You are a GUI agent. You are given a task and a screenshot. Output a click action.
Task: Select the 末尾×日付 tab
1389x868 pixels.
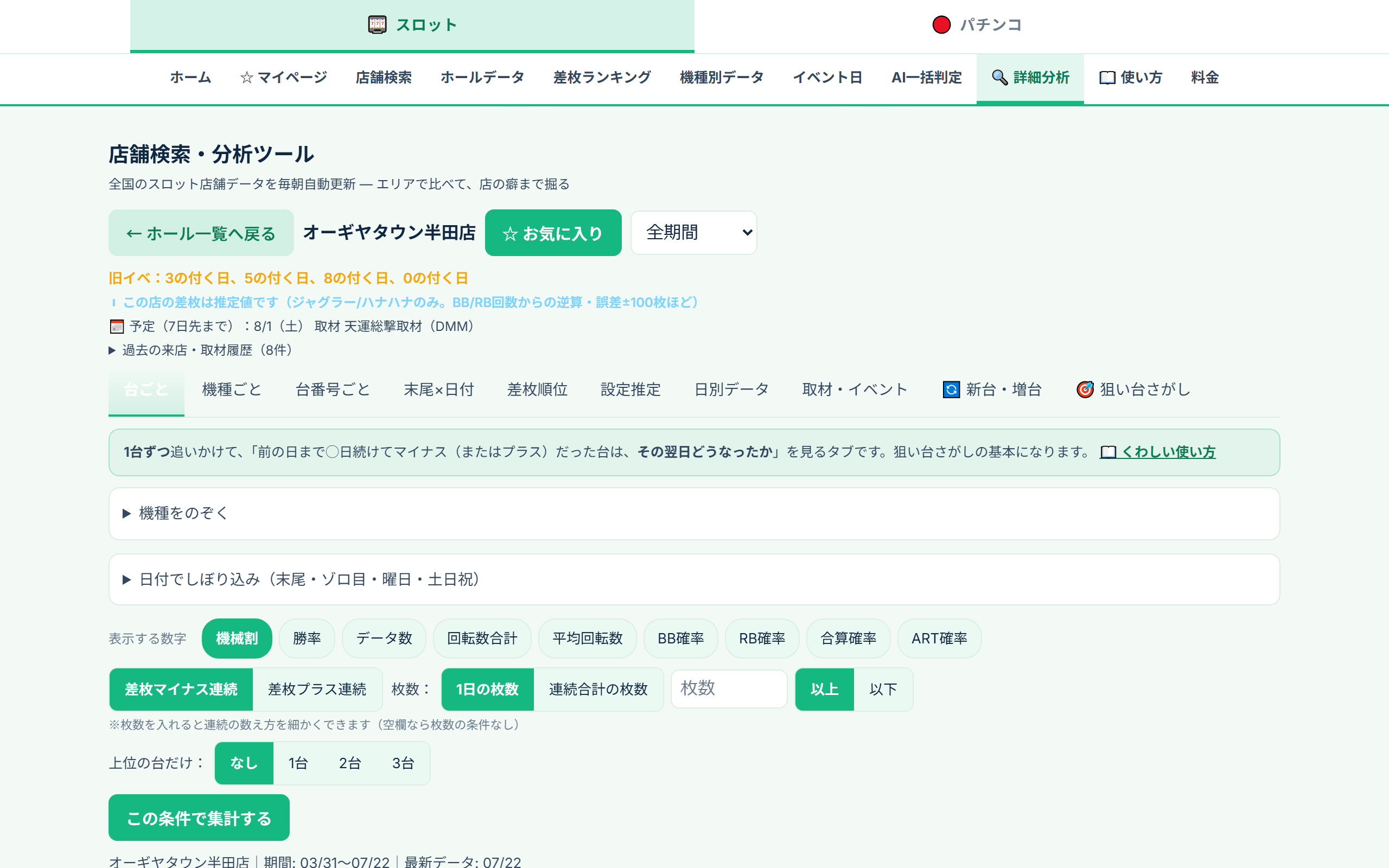click(438, 390)
